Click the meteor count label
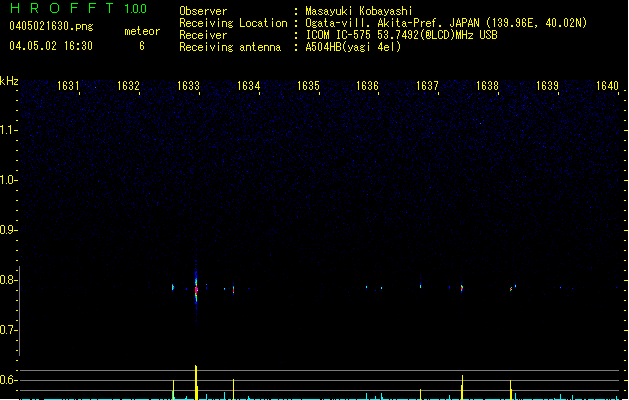629x400 pixels. coord(142,31)
